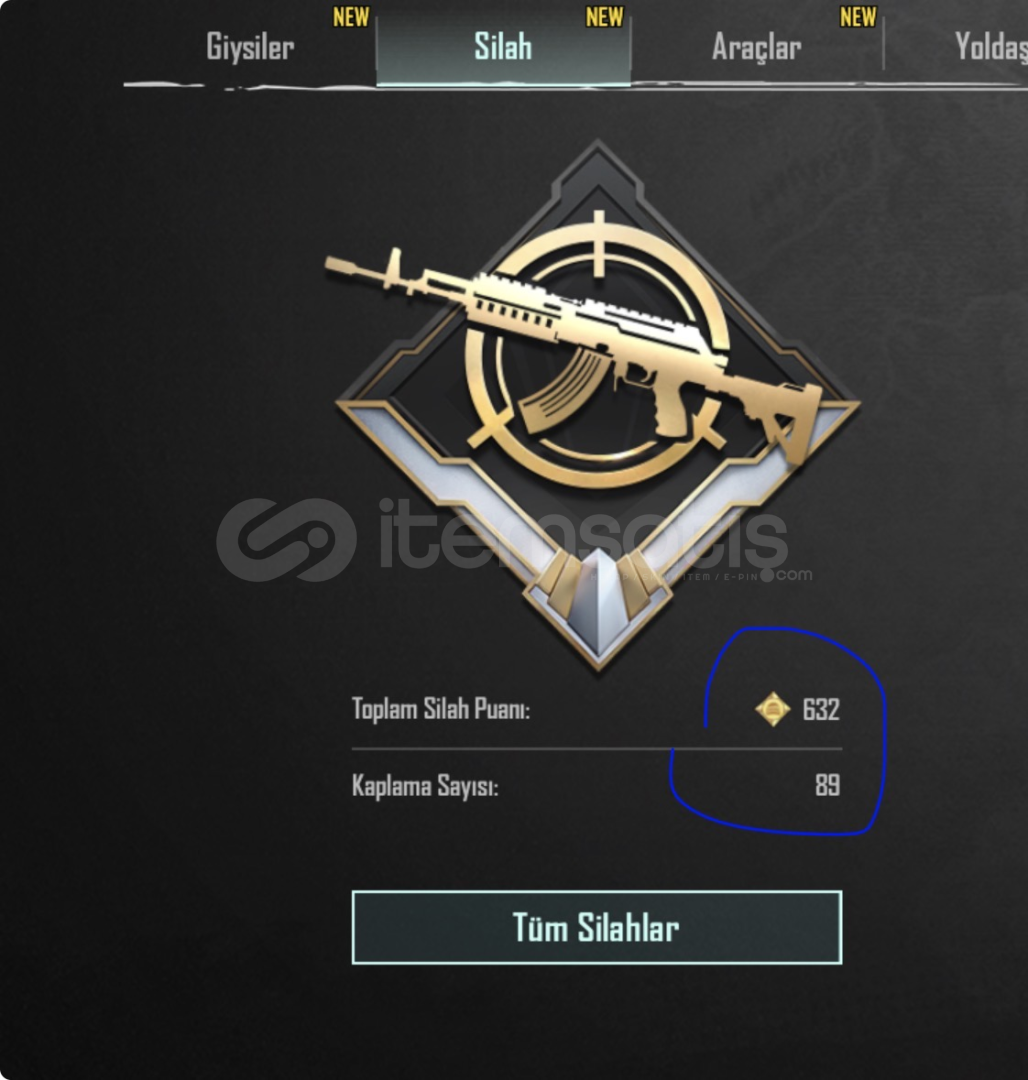Open the Giysiler tab
The image size is (1028, 1080).
(250, 47)
